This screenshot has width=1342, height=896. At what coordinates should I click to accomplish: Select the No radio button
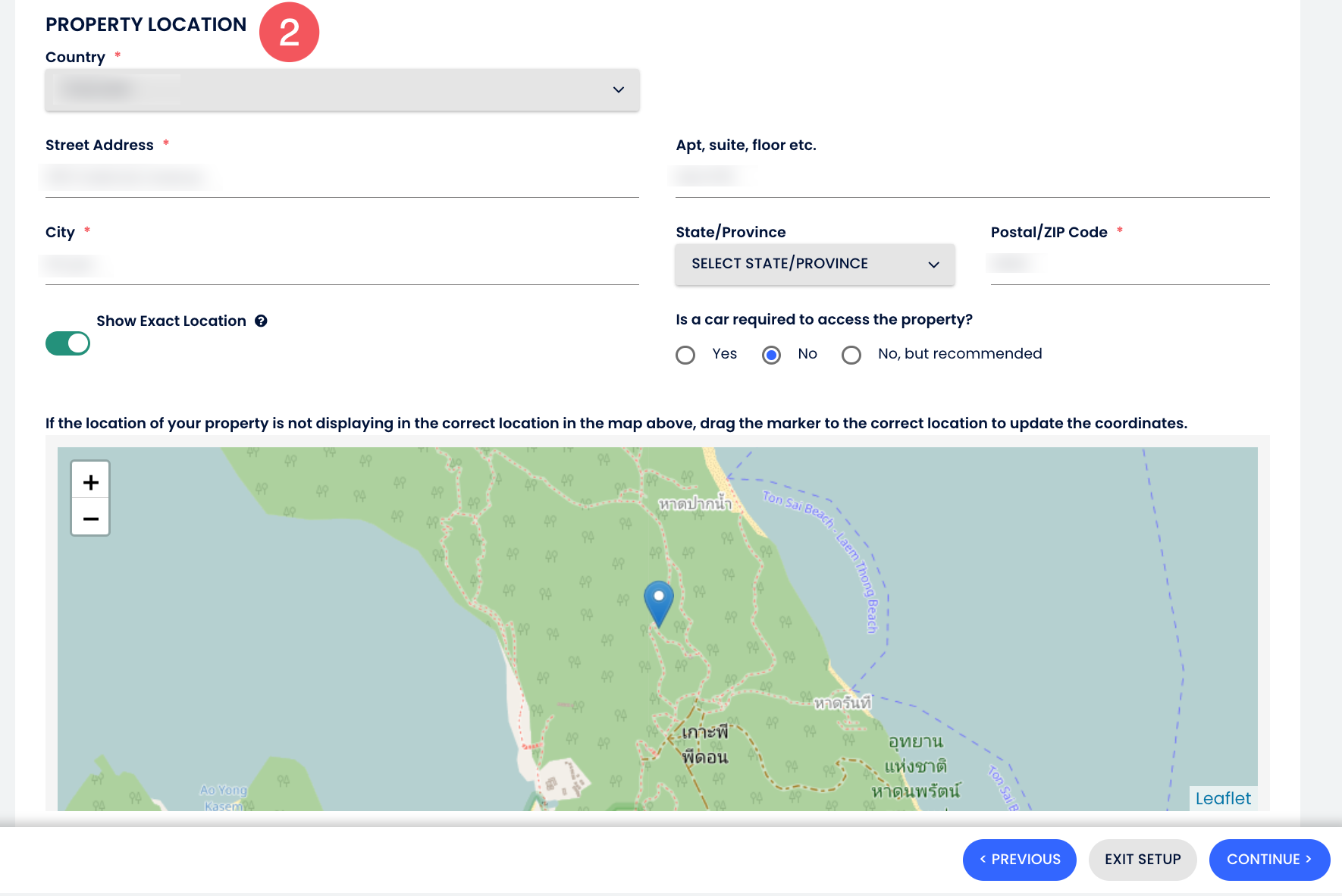[771, 355]
